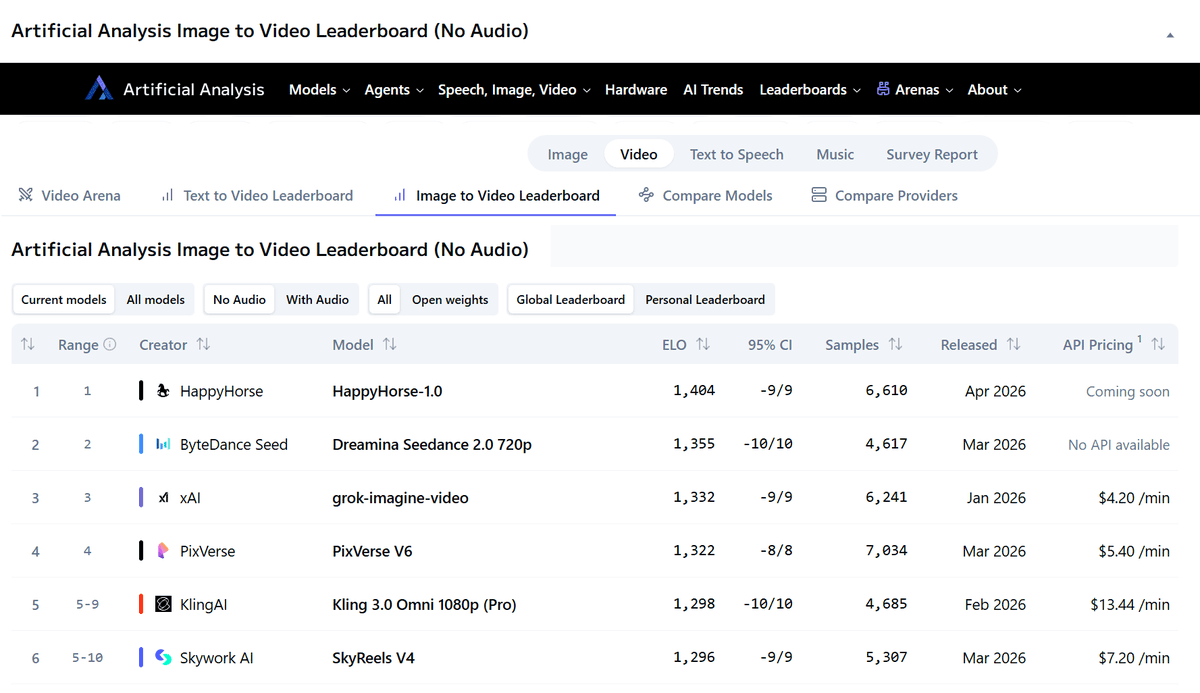Expand the About dropdown menu

click(994, 89)
